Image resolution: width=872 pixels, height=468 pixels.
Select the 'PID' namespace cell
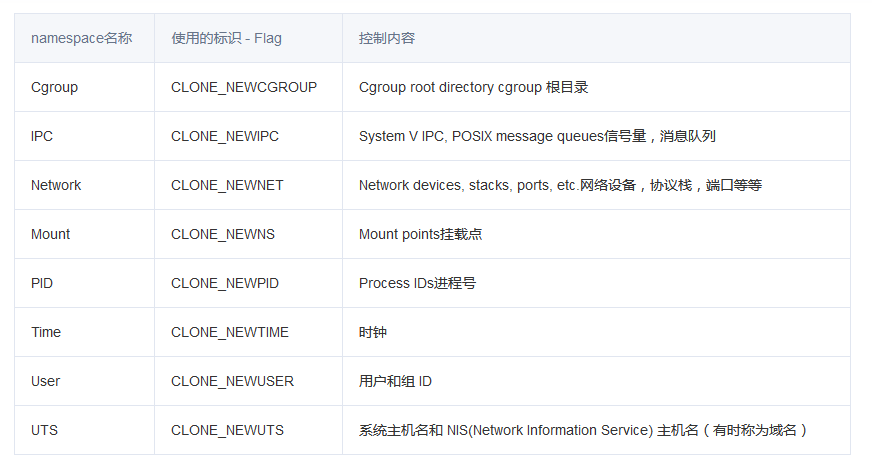click(x=85, y=283)
